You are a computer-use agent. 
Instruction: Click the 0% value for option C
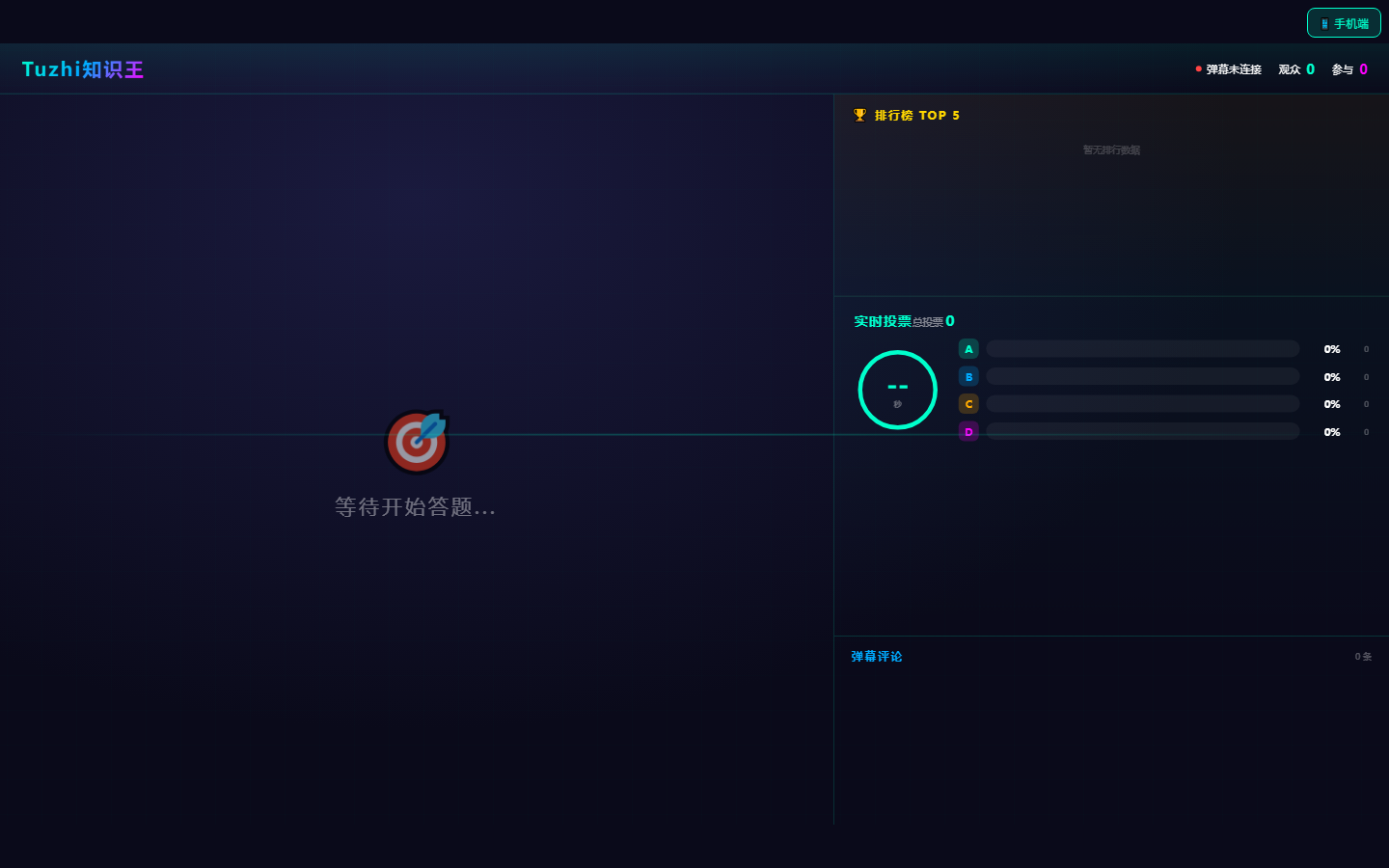coord(1332,404)
